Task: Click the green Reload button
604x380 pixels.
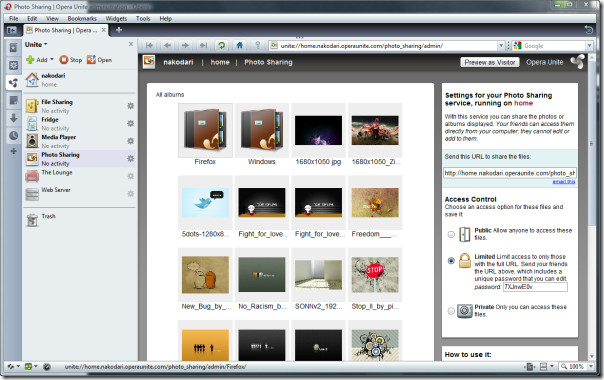Action: point(221,45)
